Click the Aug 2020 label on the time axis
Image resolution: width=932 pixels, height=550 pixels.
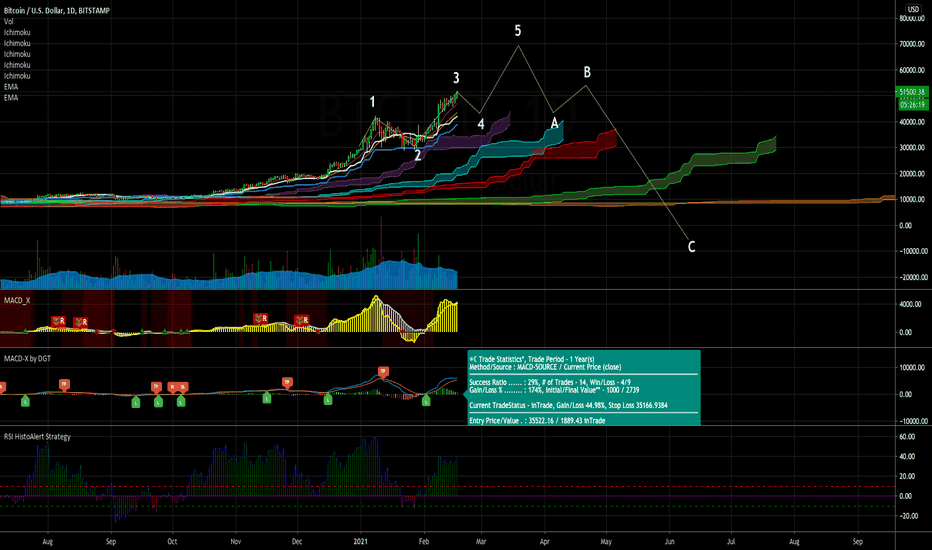coord(48,542)
